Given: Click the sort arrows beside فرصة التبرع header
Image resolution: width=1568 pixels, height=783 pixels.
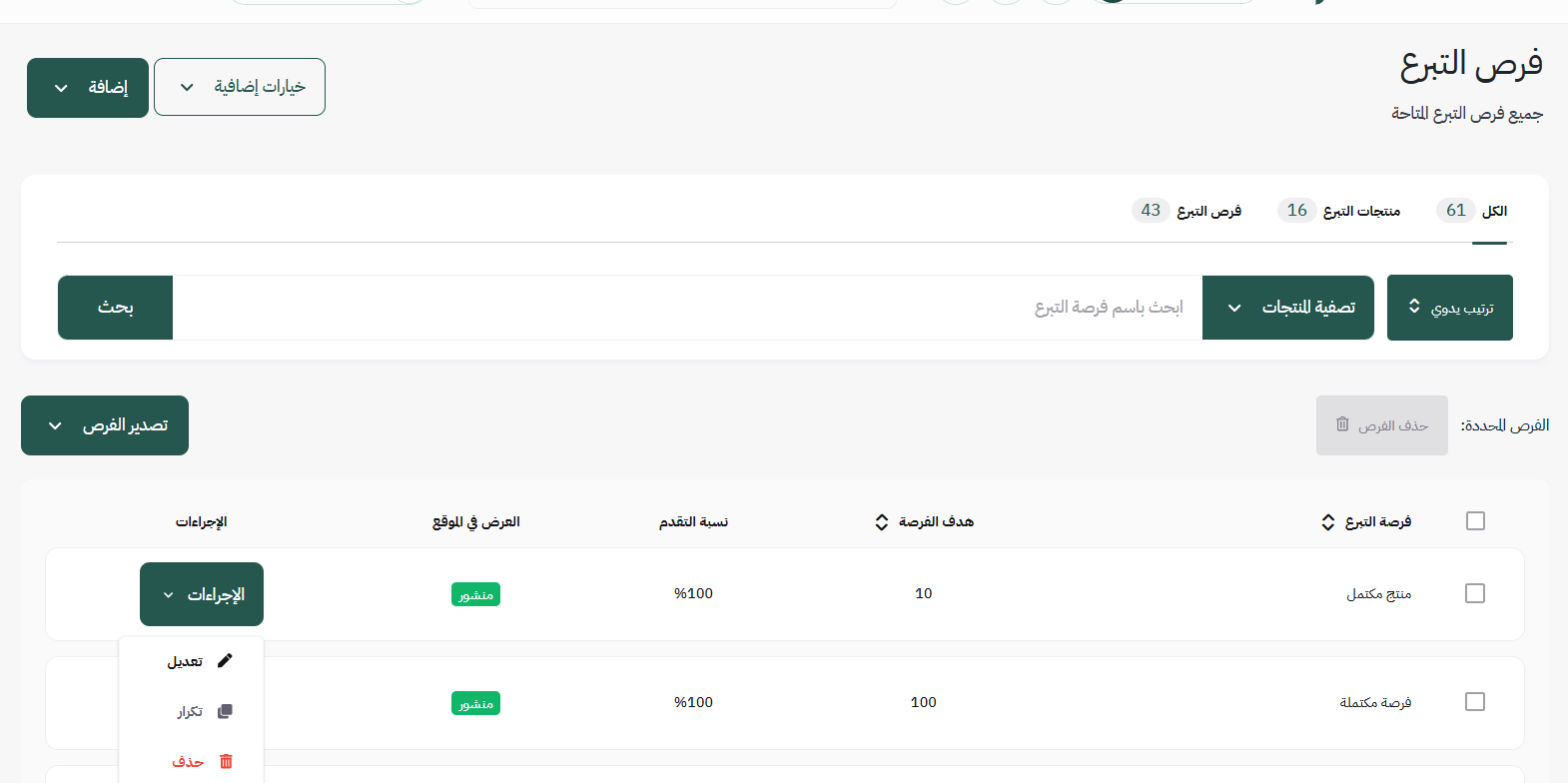Looking at the screenshot, I should pyautogui.click(x=1327, y=522).
